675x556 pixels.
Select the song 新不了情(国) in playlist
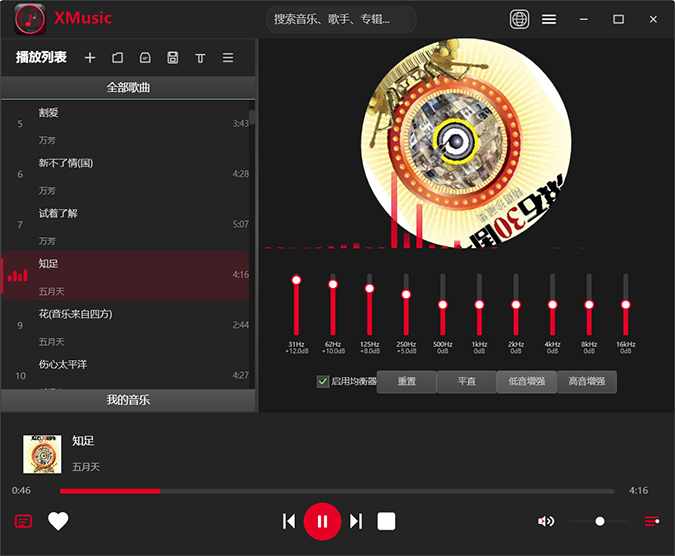point(128,175)
